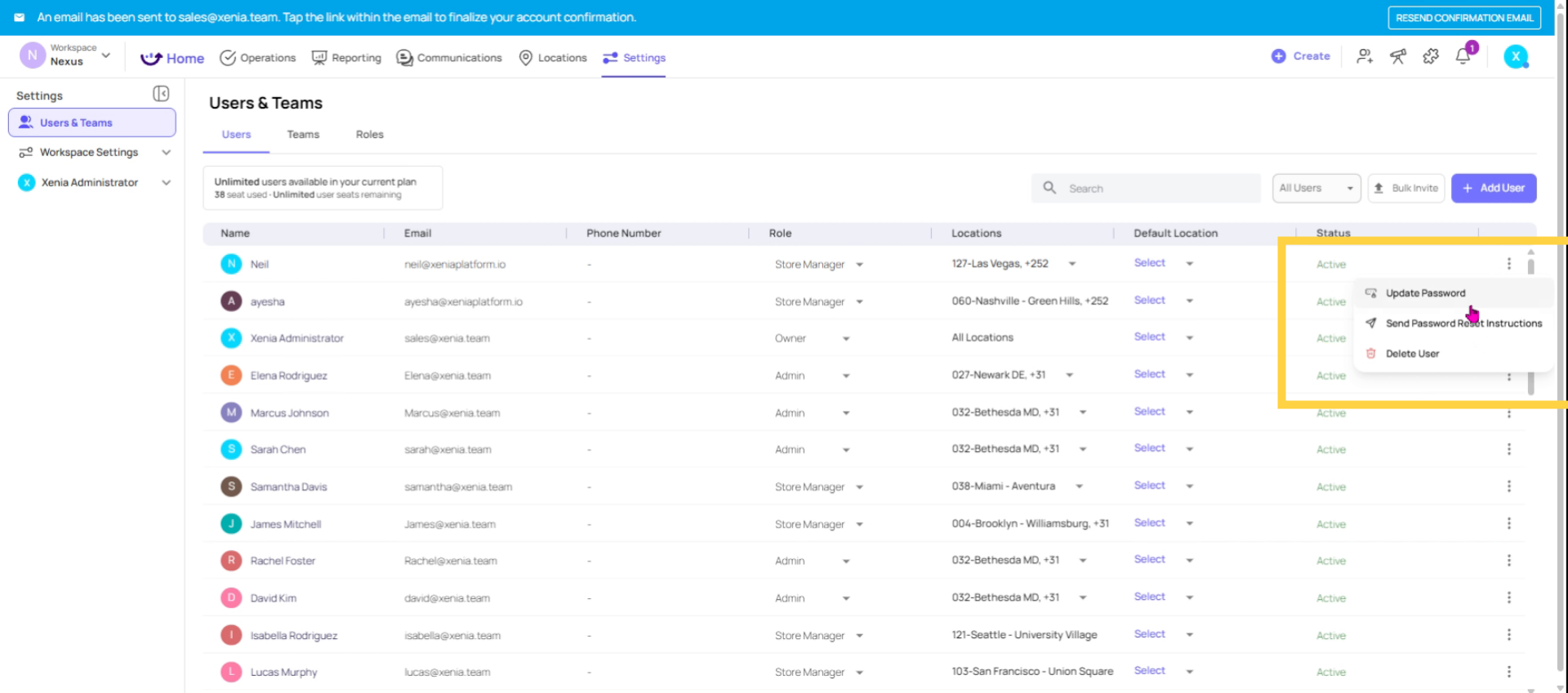Switch to the Teams tab

[303, 135]
